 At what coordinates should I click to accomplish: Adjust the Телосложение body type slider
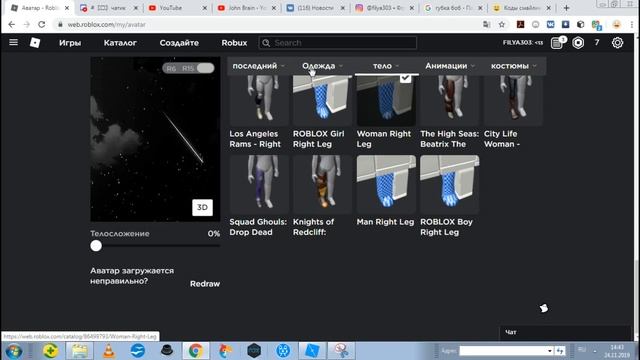[96, 246]
